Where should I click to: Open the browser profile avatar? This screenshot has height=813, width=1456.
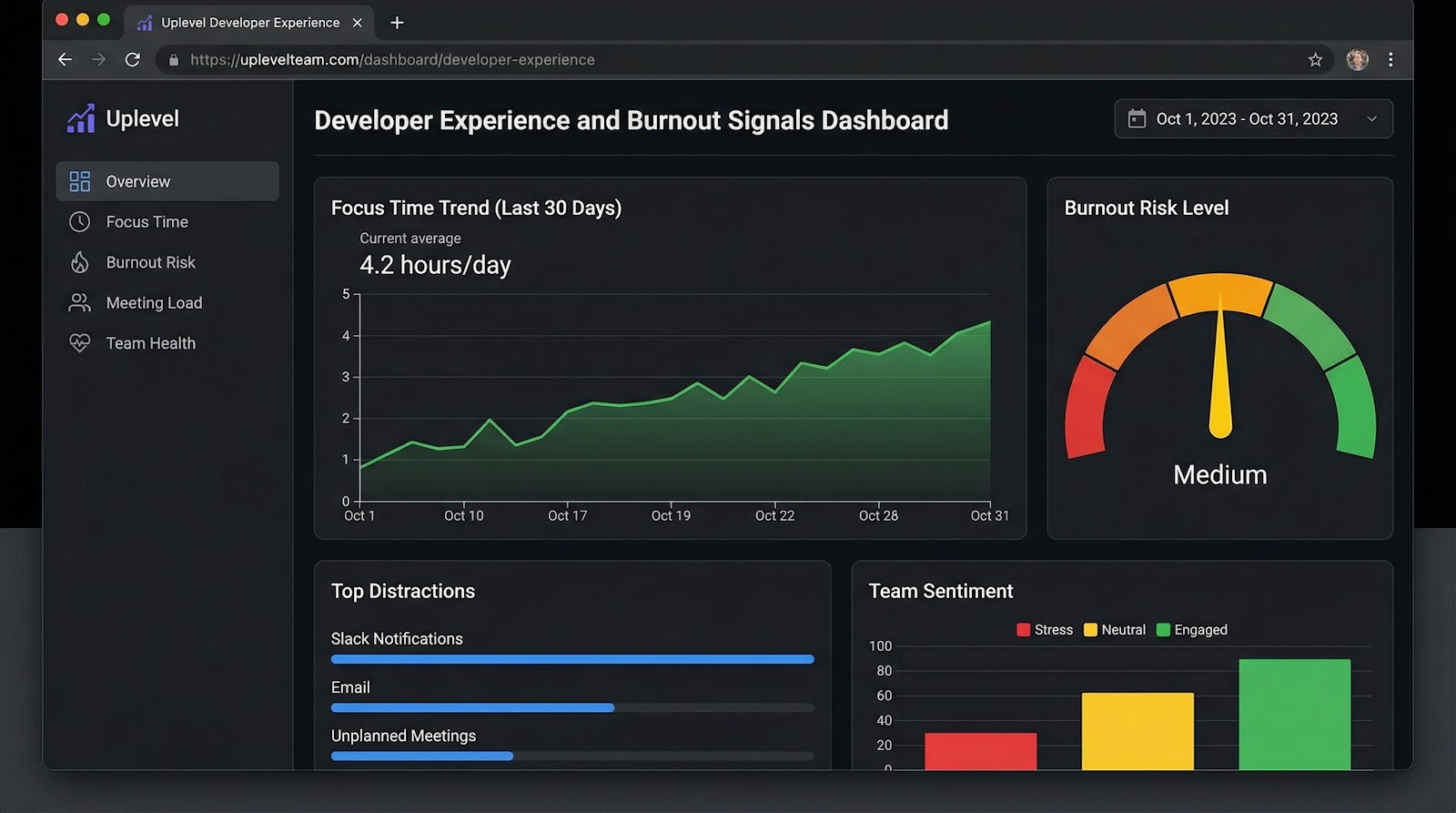pyautogui.click(x=1357, y=59)
